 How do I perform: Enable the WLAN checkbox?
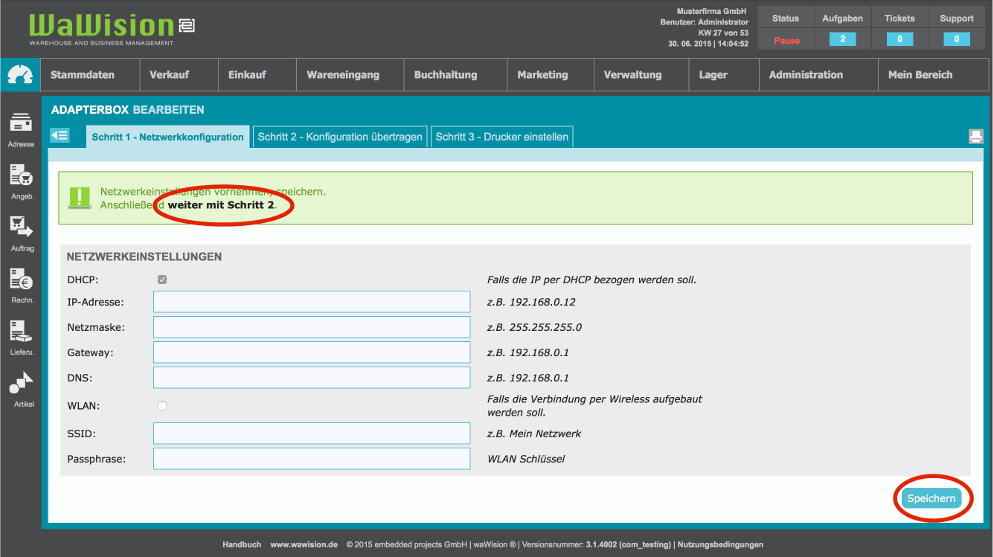tap(162, 405)
